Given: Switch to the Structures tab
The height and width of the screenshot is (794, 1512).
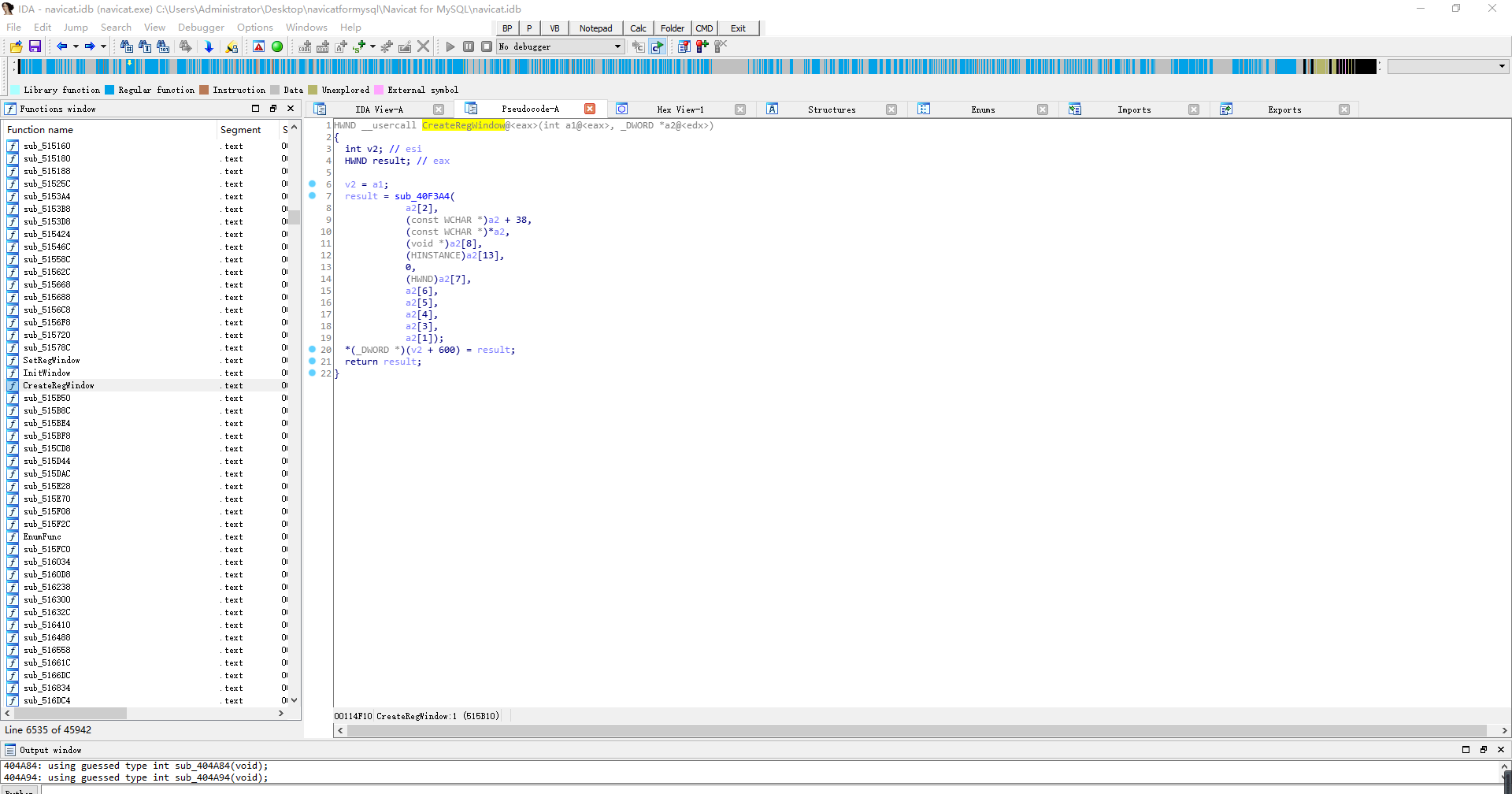Looking at the screenshot, I should [832, 109].
